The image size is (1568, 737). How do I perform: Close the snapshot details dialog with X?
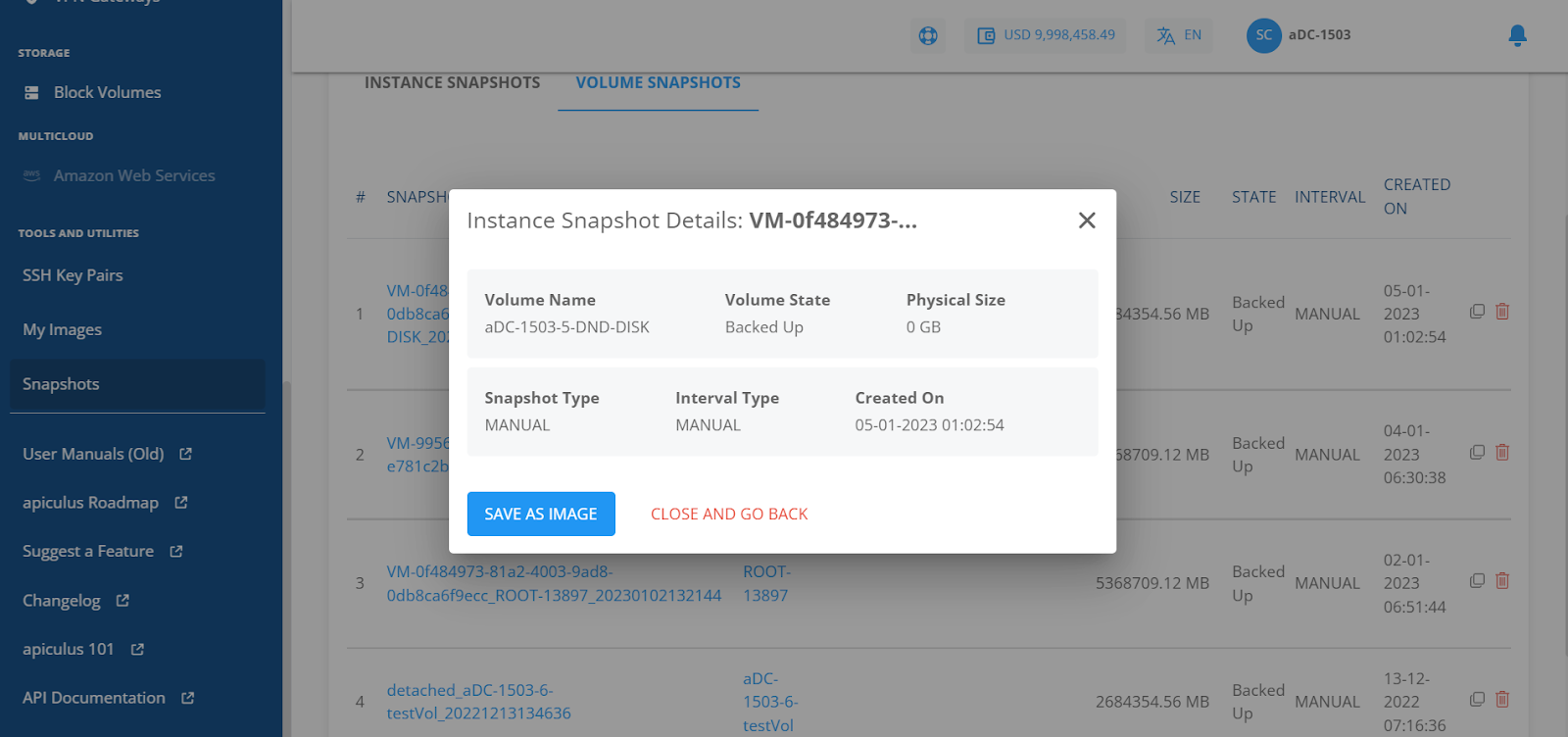click(1087, 221)
